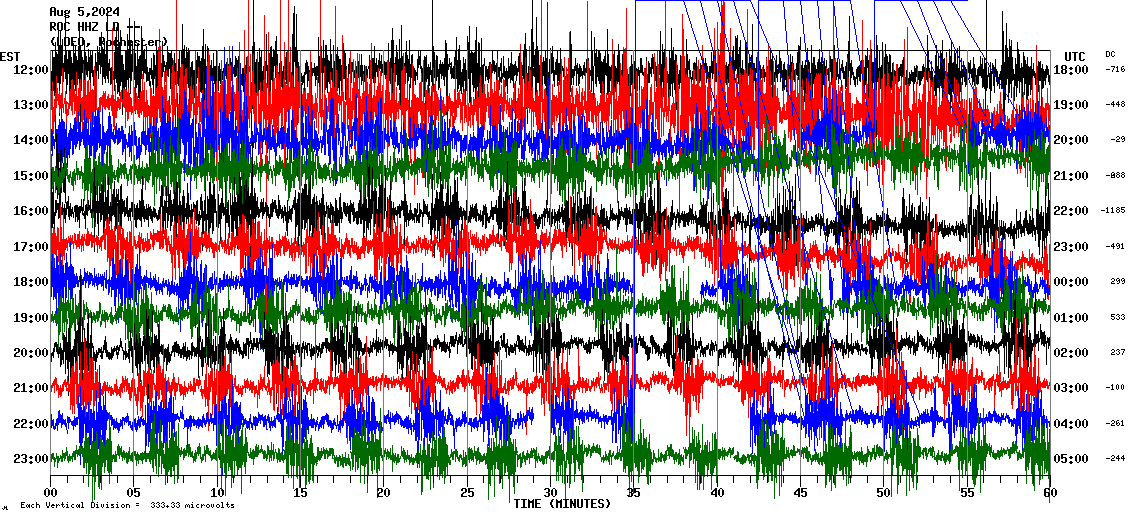Click the 60 minute axis end label

click(x=1049, y=493)
